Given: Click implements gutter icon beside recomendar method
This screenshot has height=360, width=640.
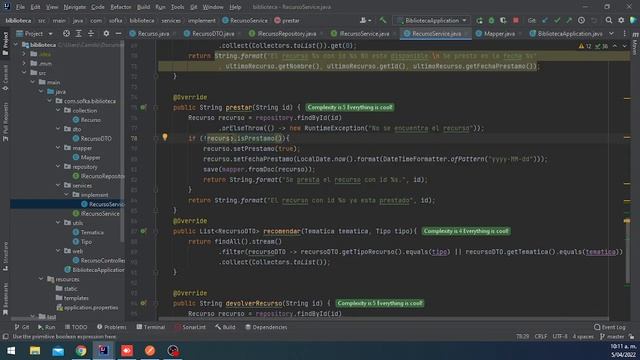Looking at the screenshot, I should (x=143, y=231).
